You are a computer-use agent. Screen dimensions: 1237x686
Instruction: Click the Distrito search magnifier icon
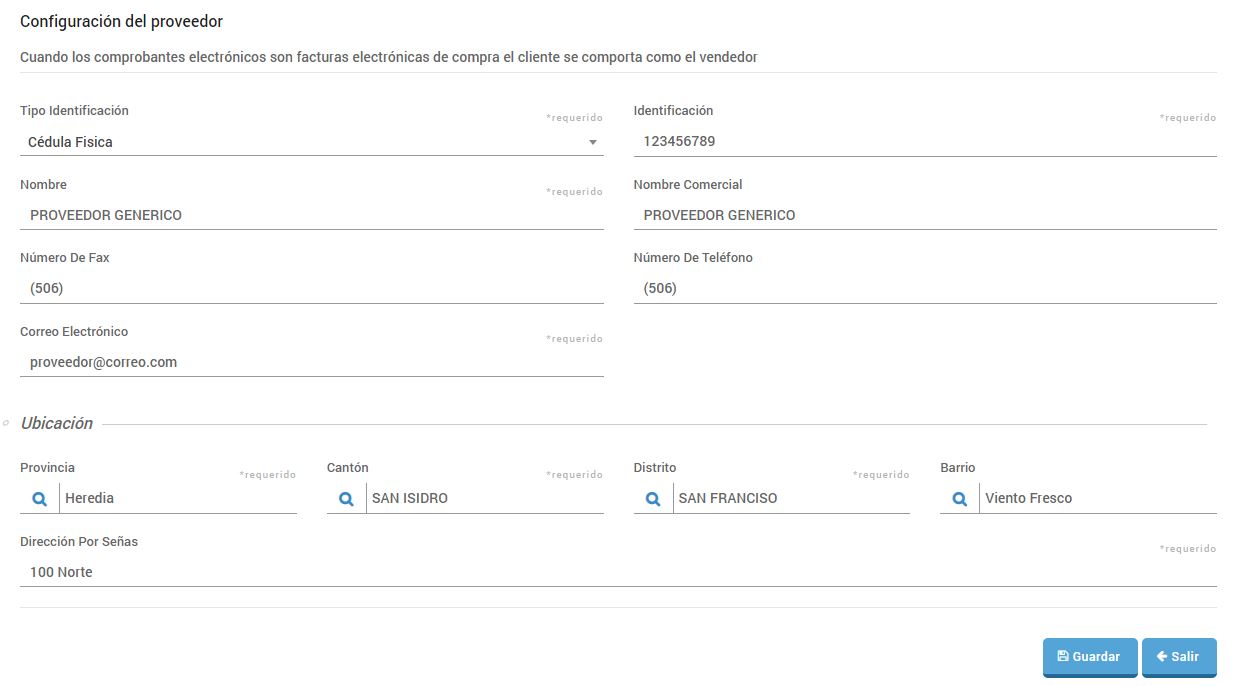click(x=653, y=499)
